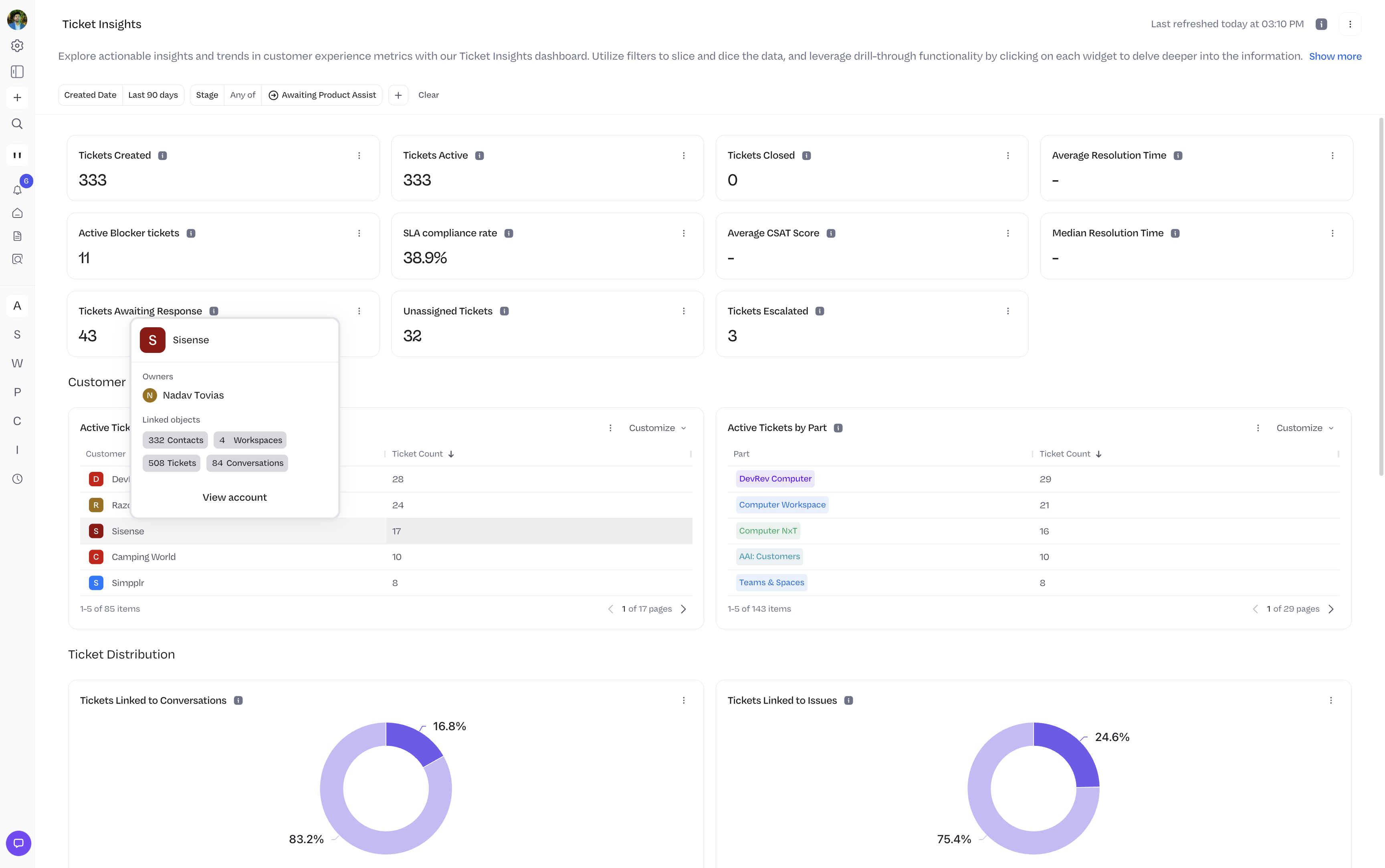Open DevRev Computer part tag
Screen dimensions: 1385x868
[775, 479]
